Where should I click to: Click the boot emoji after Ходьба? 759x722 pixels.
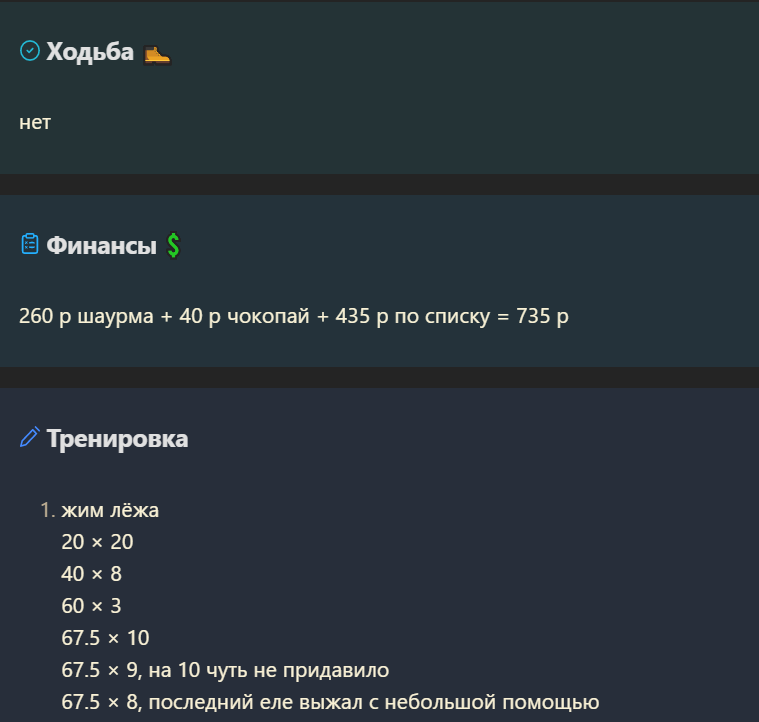click(157, 54)
